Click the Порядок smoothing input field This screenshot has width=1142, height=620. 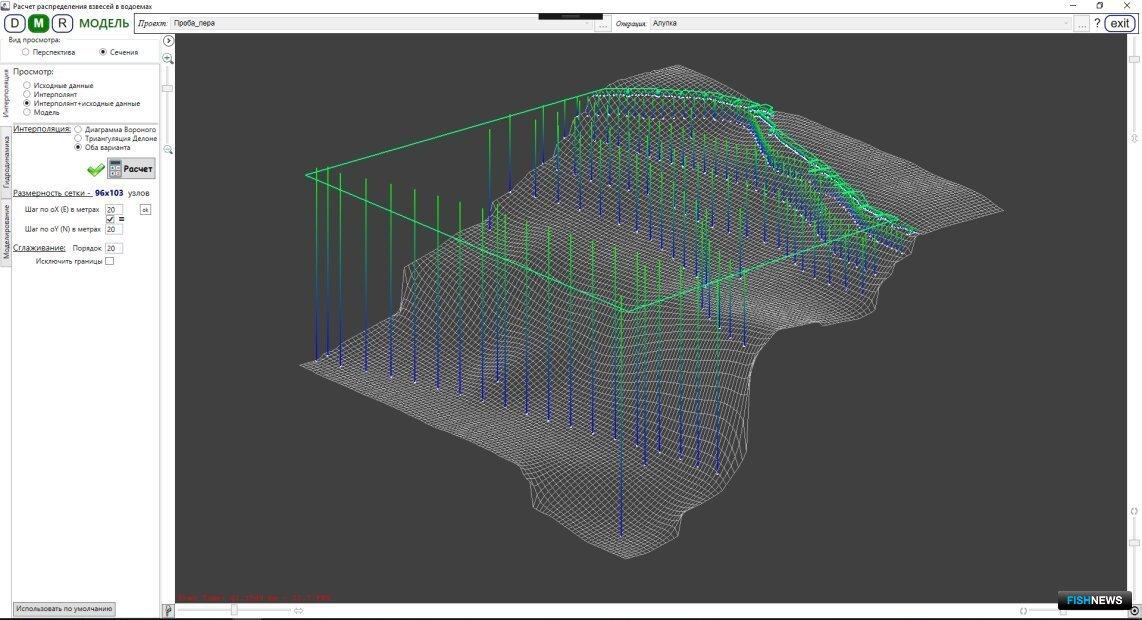[114, 248]
